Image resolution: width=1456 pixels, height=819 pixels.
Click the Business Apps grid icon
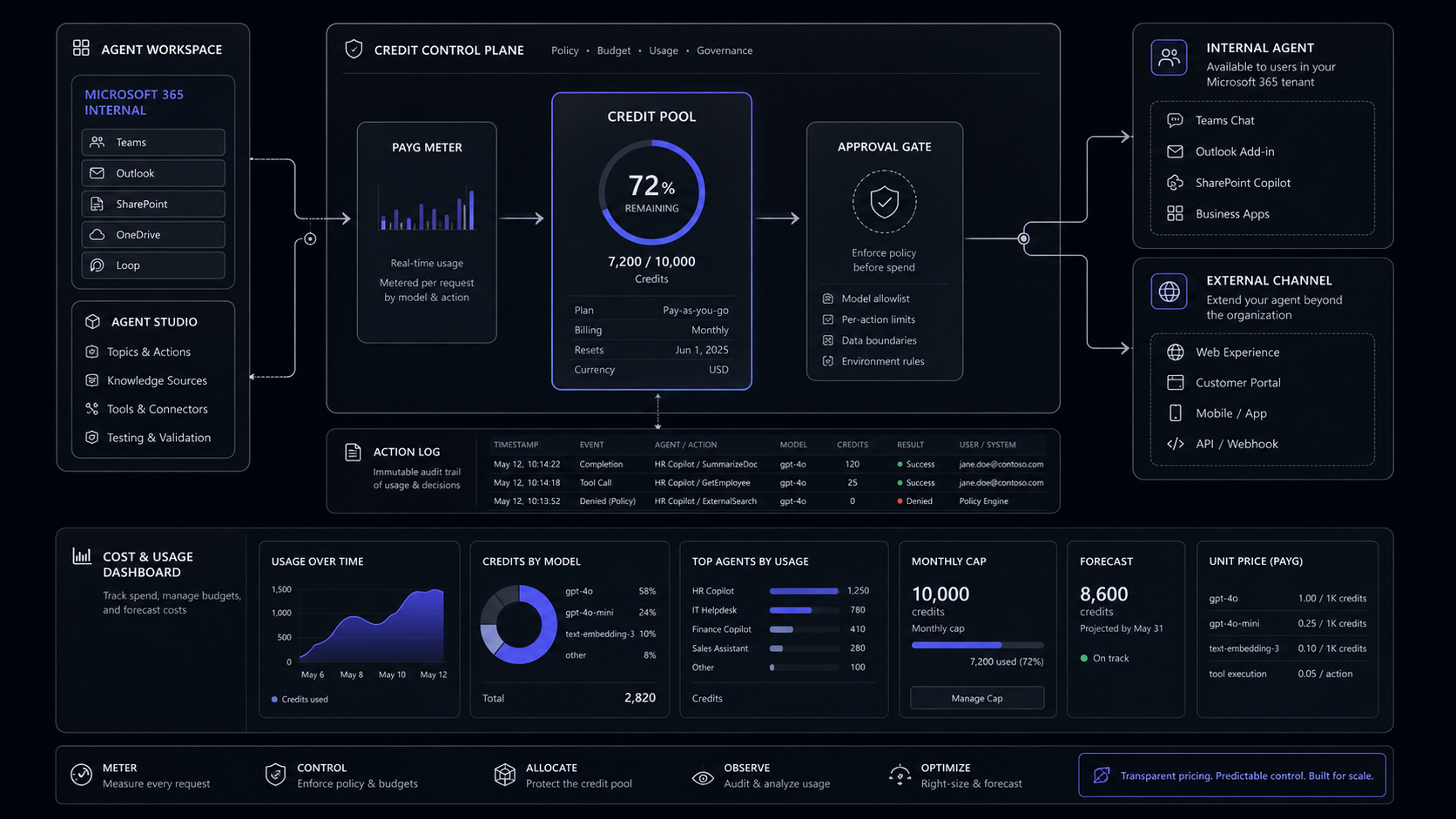coord(1175,213)
